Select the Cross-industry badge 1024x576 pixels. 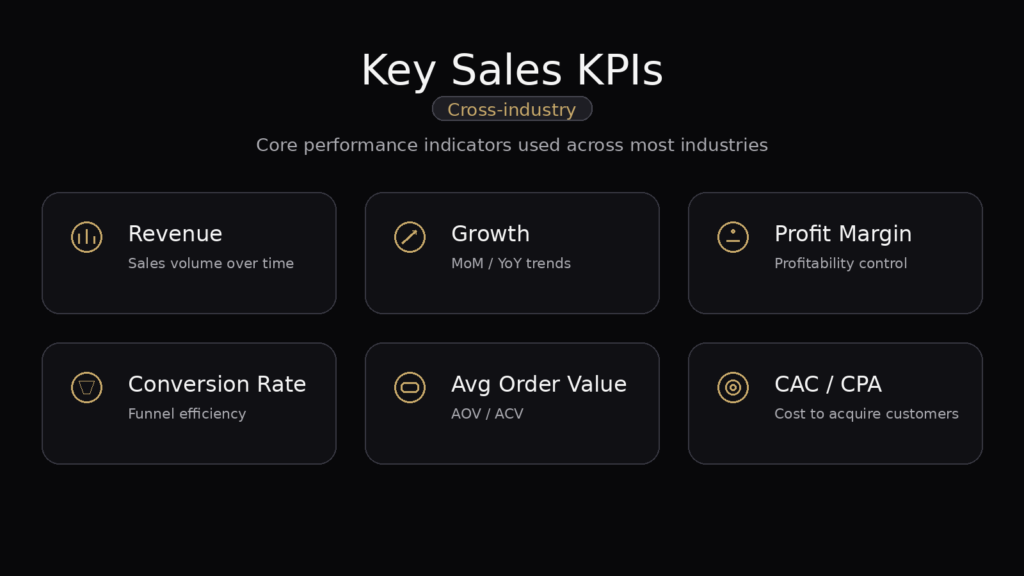(512, 109)
